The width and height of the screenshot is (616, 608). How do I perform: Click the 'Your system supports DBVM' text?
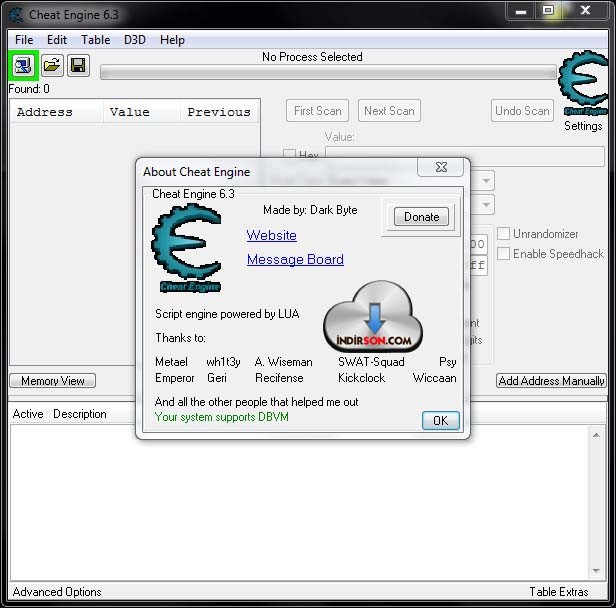[222, 417]
